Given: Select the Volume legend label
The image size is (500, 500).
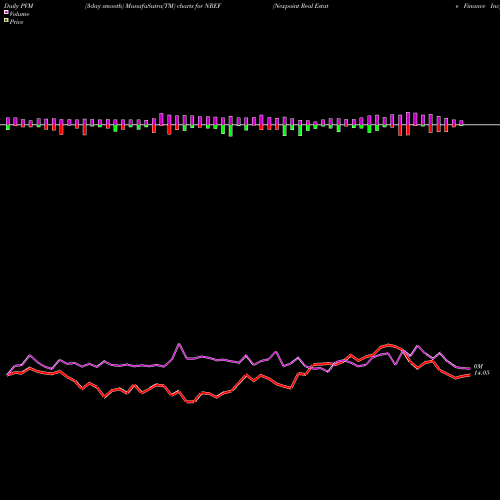Looking at the screenshot, I should (19, 14).
